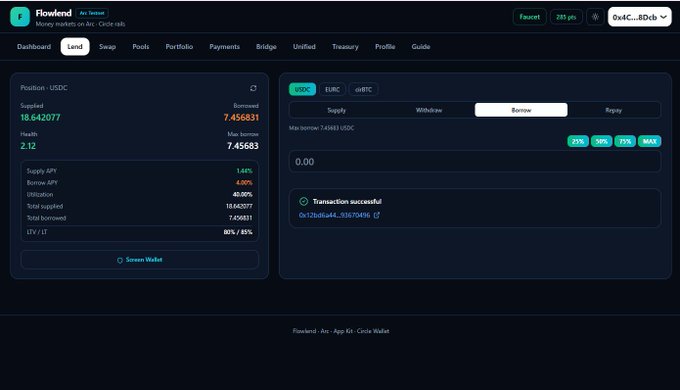Viewport: 680px width, 390px height.
Task: Open the Portfolio tab
Action: tap(179, 46)
